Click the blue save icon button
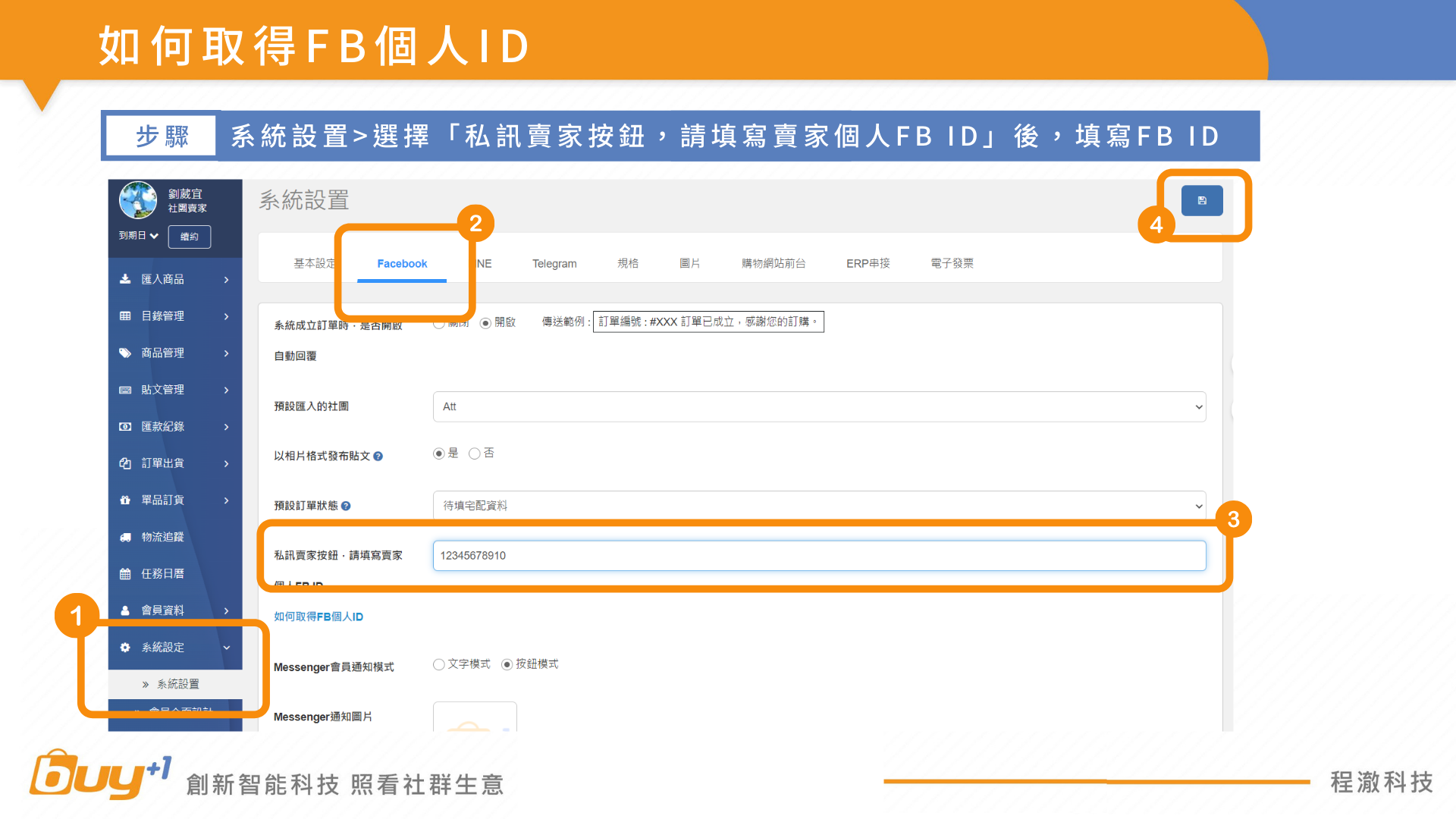 pos(1201,201)
